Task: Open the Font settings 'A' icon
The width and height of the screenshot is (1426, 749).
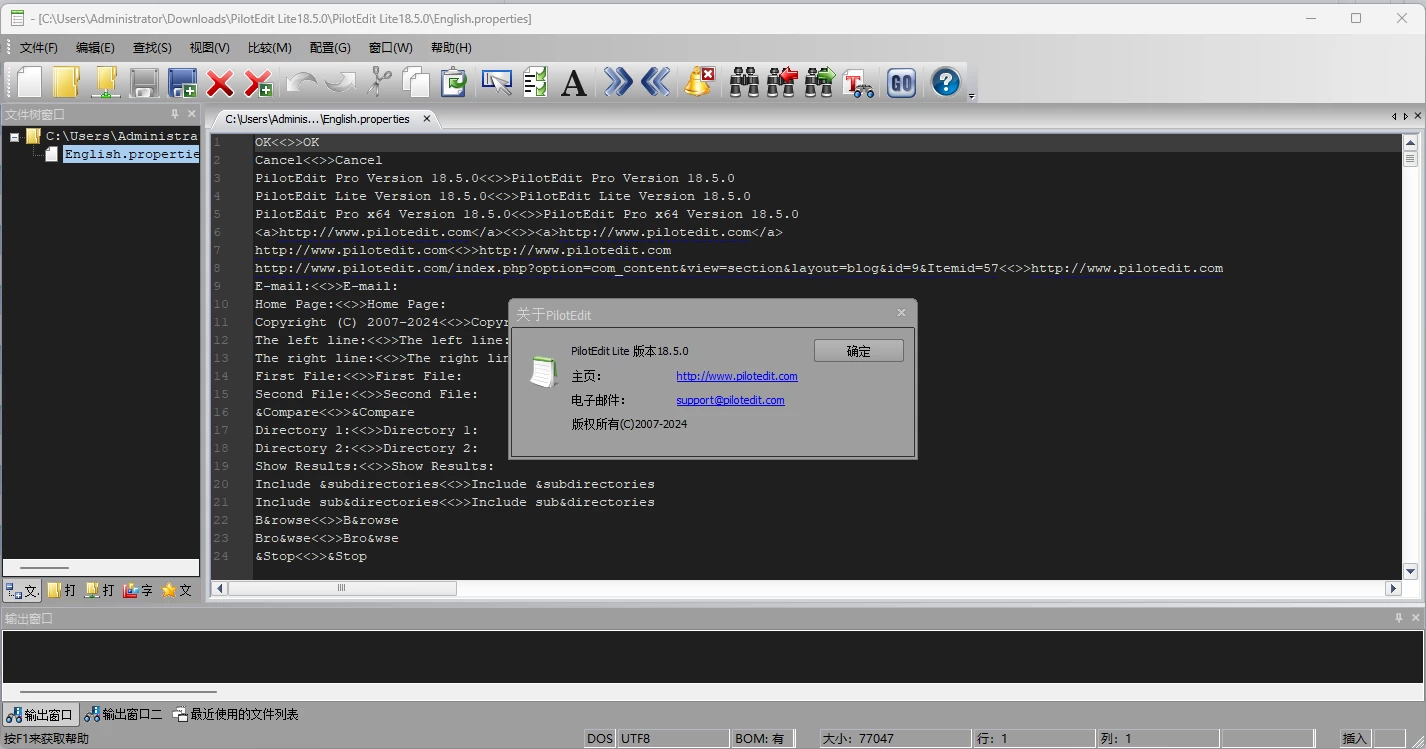Action: (573, 82)
